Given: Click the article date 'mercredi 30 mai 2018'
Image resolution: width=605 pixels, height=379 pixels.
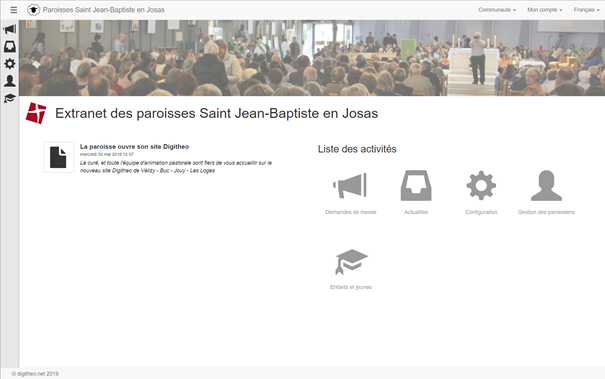Looking at the screenshot, I should click(106, 154).
